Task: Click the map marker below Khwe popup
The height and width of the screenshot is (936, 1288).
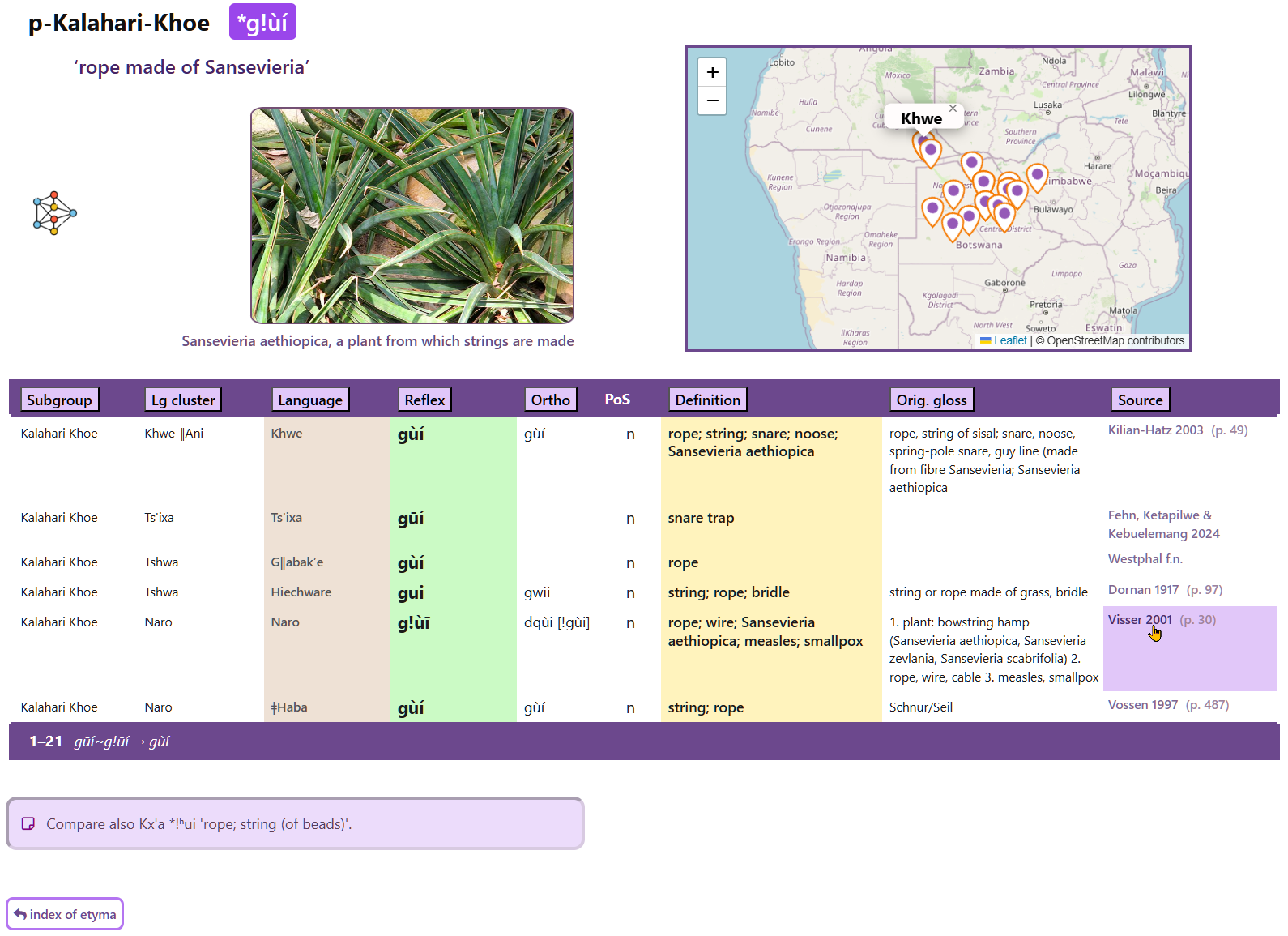Action: click(931, 152)
